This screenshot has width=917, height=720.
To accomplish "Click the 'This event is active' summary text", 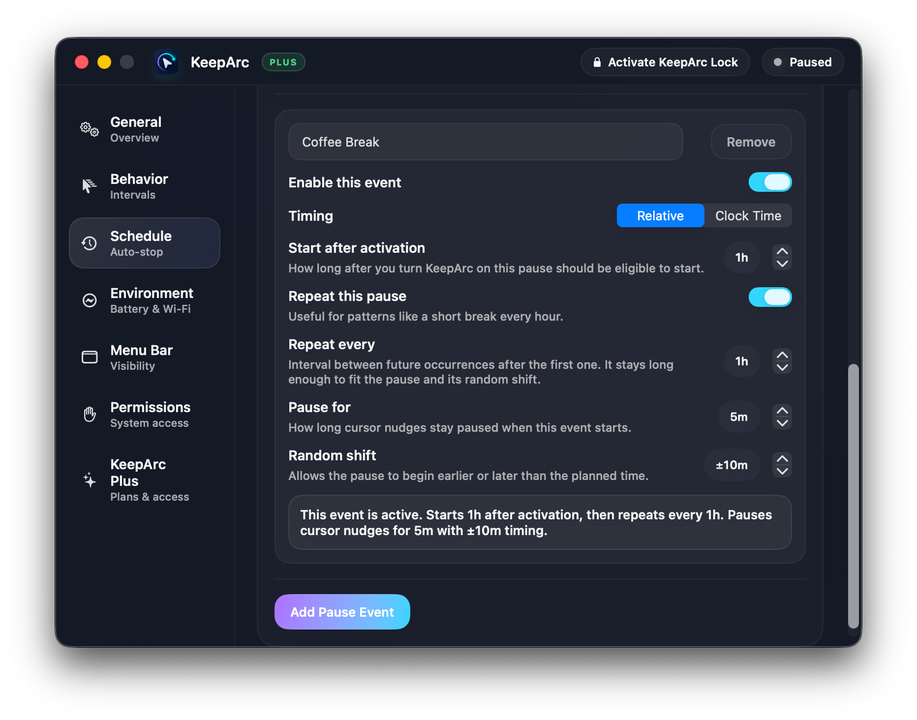I will [x=536, y=522].
